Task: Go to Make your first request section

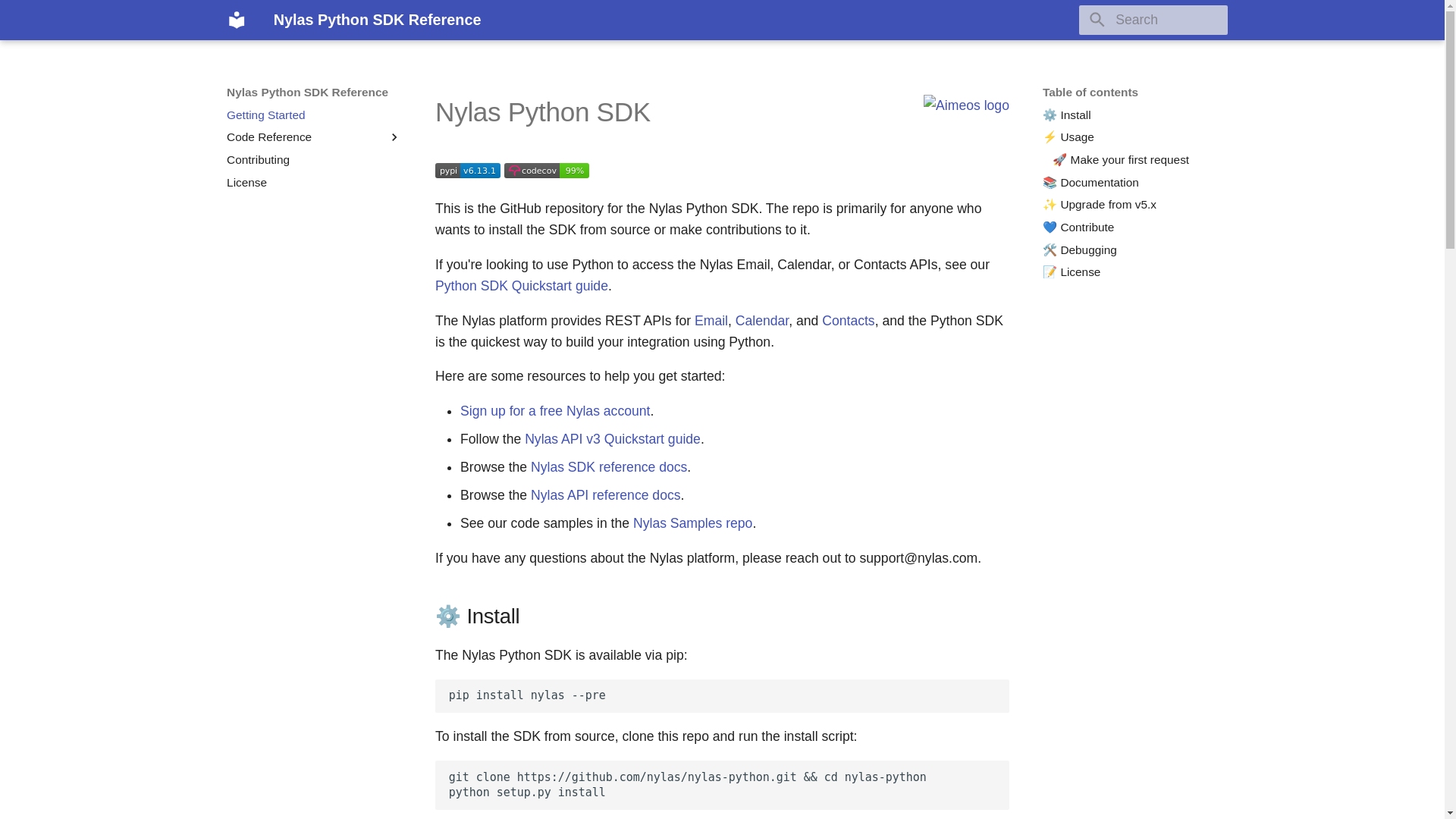Action: point(1120,160)
